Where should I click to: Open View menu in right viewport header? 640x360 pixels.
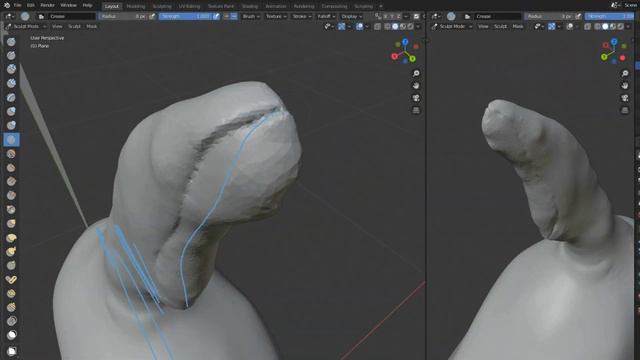pyautogui.click(x=483, y=27)
